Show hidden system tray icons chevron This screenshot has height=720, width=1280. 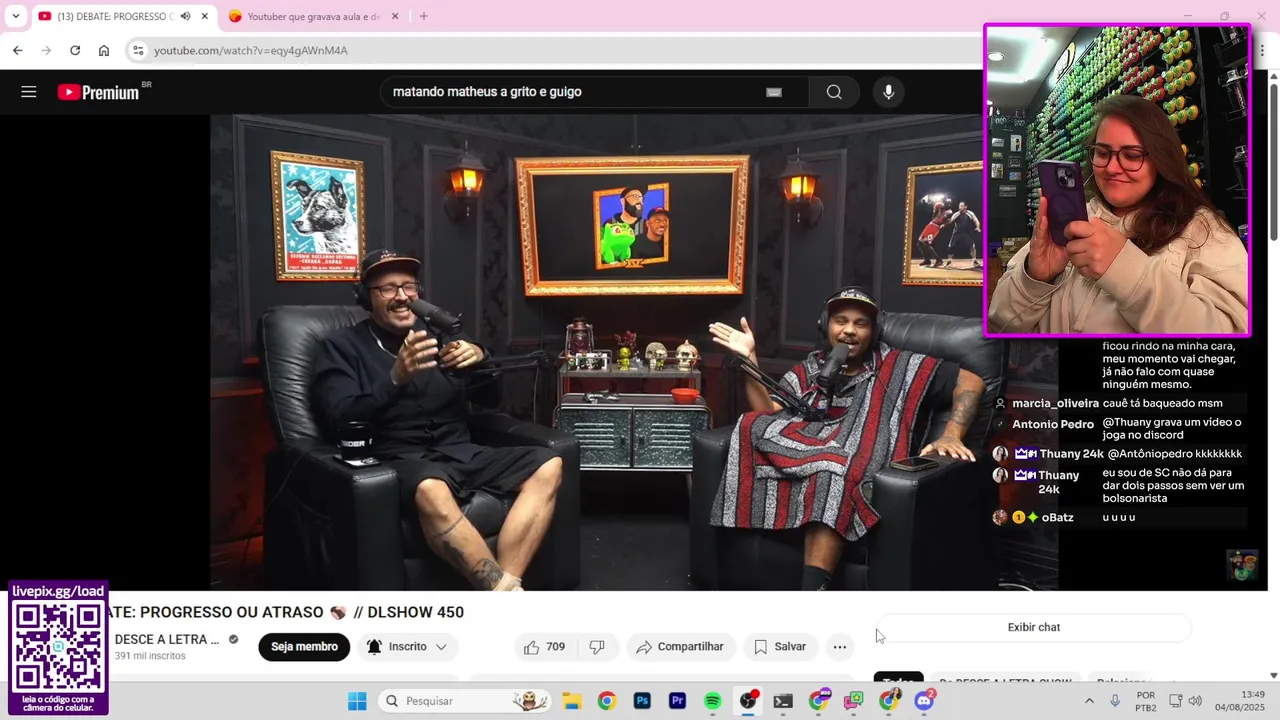coord(1089,701)
